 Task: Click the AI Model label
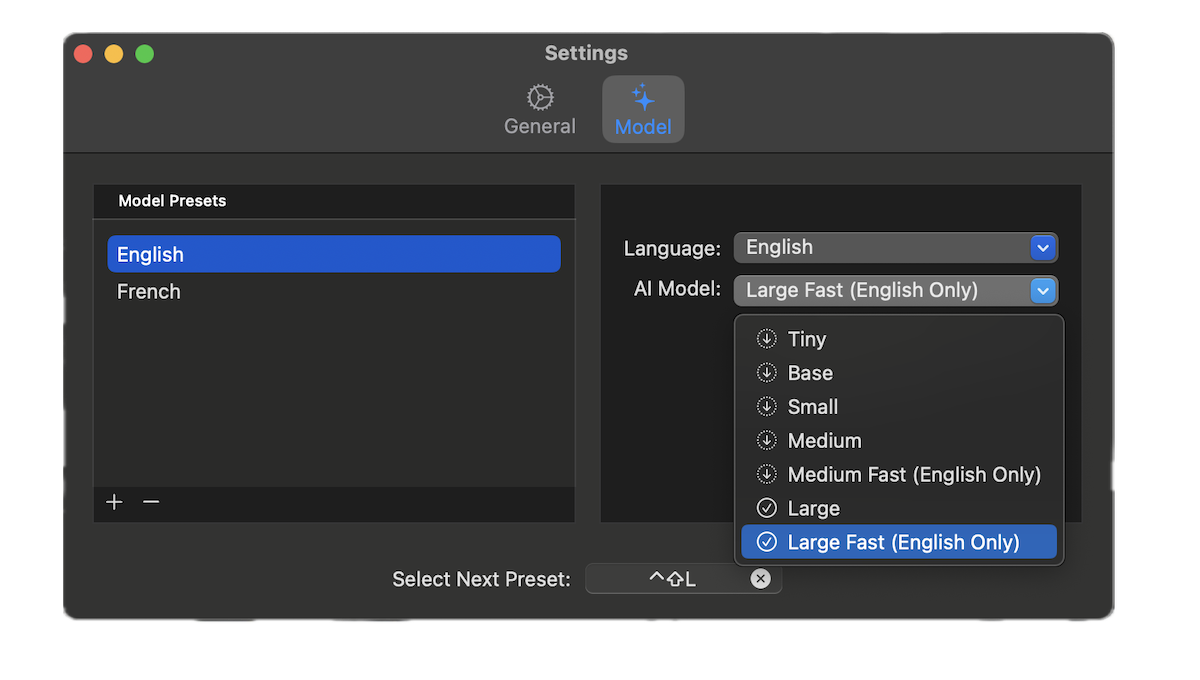678,289
